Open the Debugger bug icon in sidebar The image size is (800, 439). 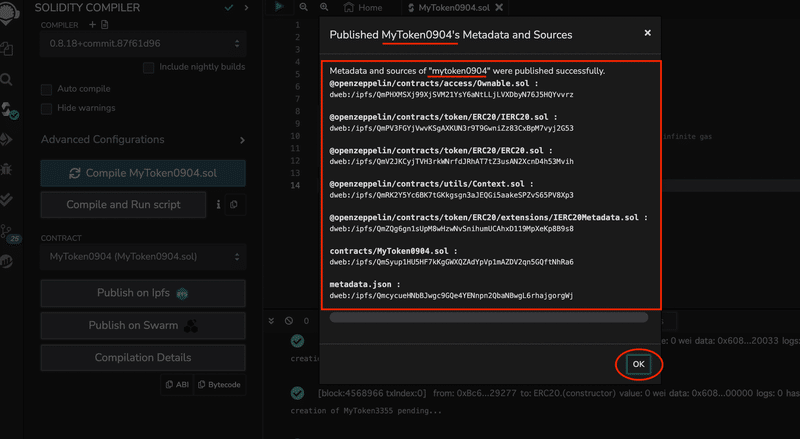[7, 169]
